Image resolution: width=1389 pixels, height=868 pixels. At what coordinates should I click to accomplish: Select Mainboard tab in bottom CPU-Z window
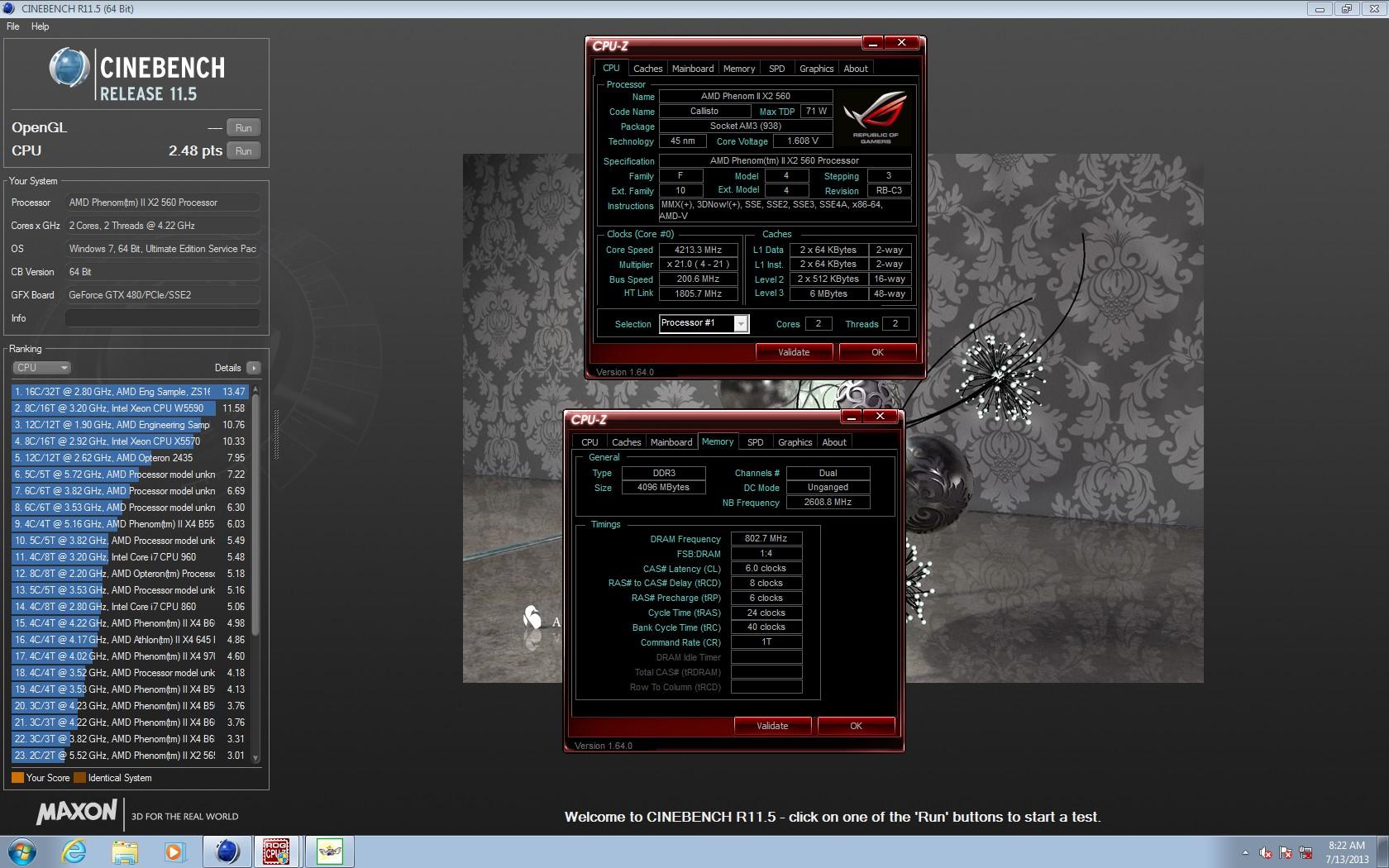(671, 442)
